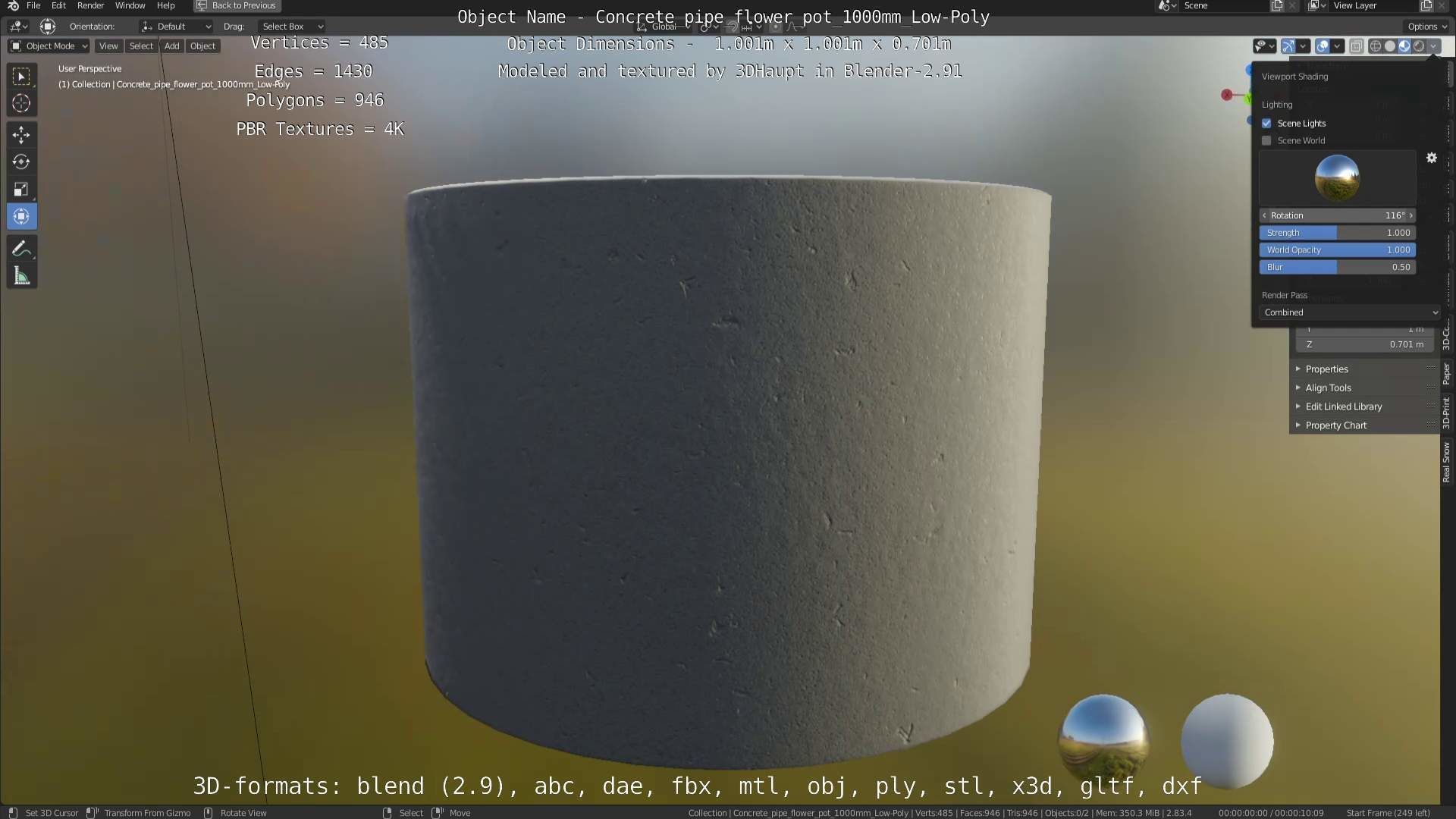This screenshot has height=819, width=1456.
Task: Open the overlays settings dropdown arrow
Action: 1338,46
